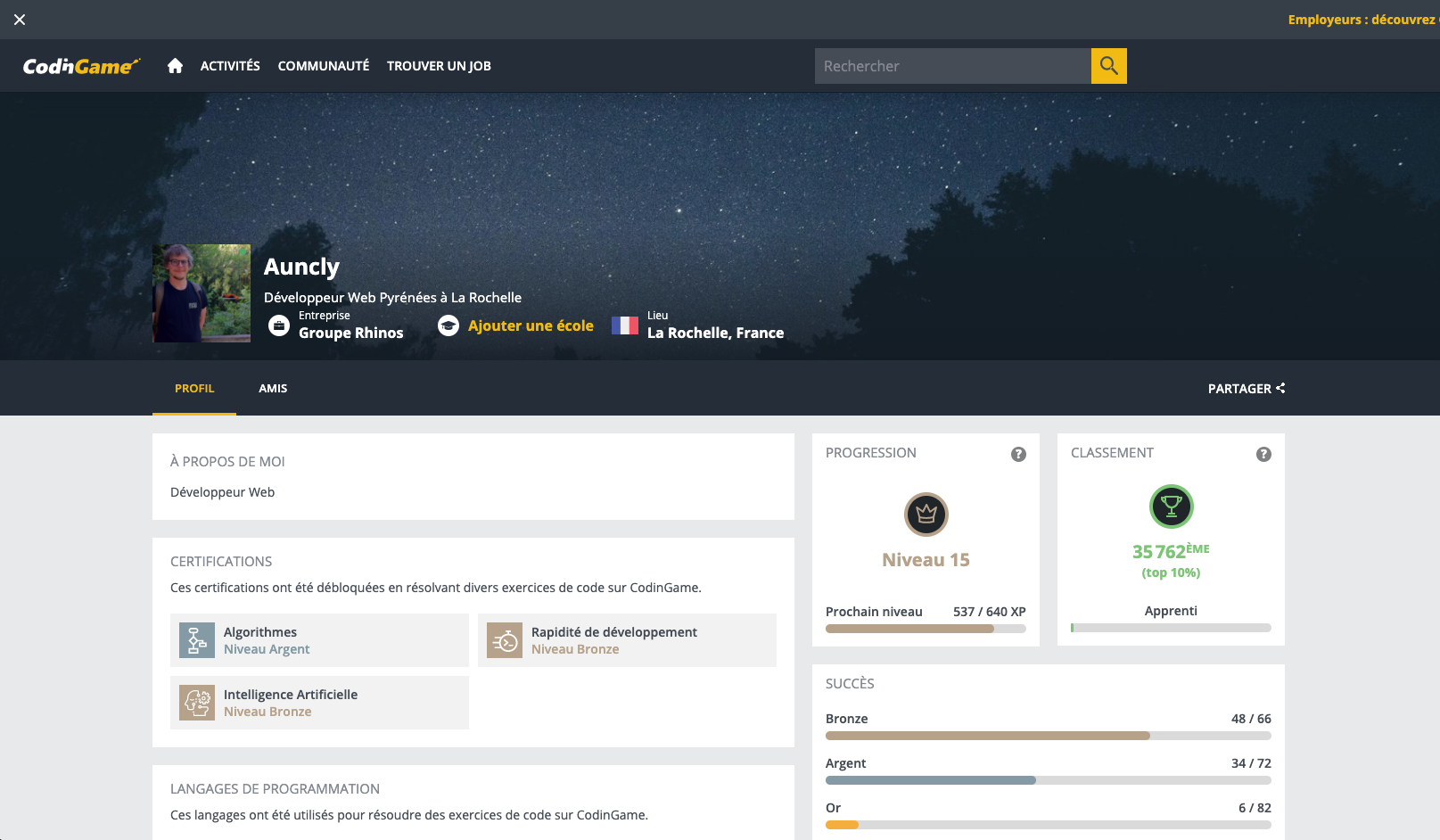The width and height of the screenshot is (1440, 840).
Task: Select the Intelligence Artificielle certification icon
Action: pos(197,703)
